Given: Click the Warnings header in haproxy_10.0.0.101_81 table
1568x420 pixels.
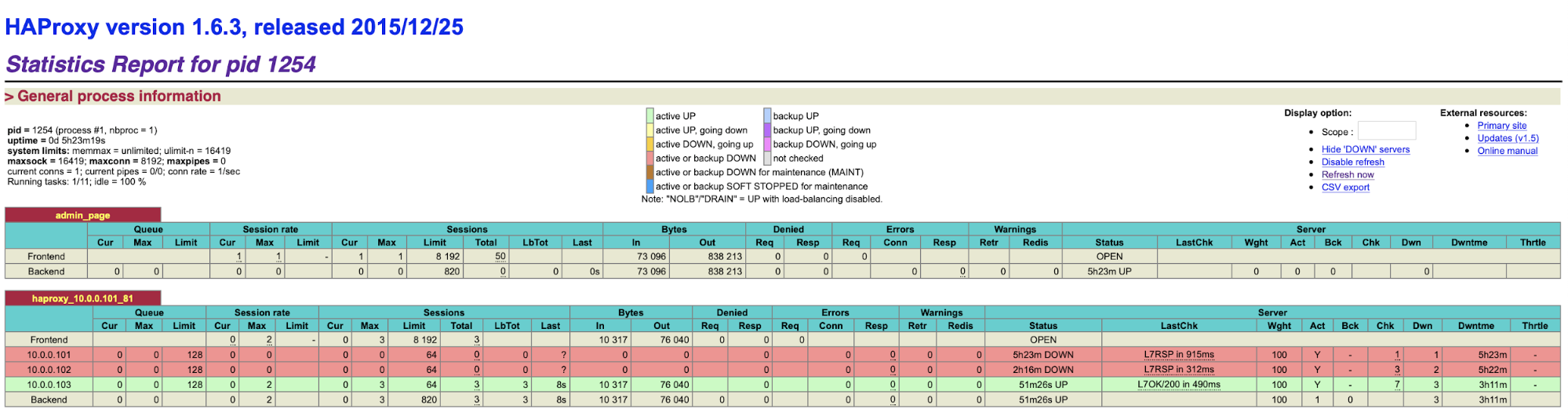Looking at the screenshot, I should 940,312.
